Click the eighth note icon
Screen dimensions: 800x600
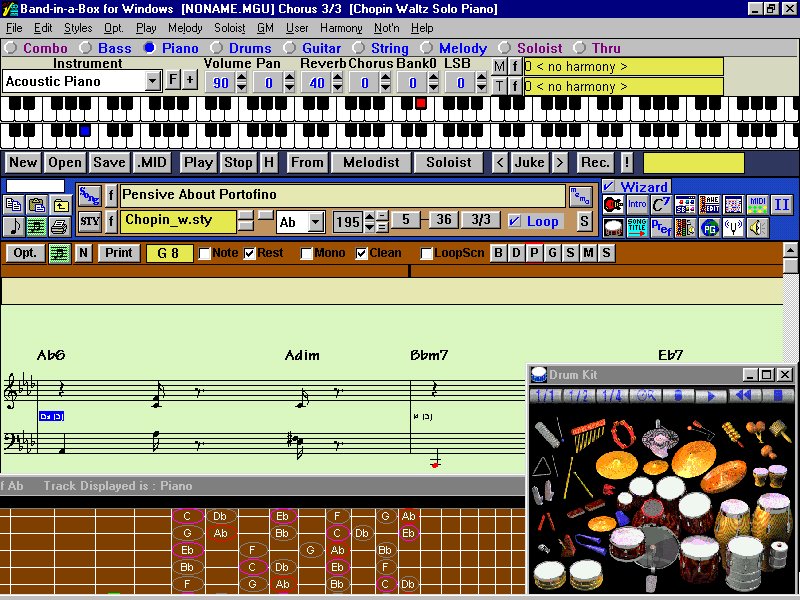13,227
